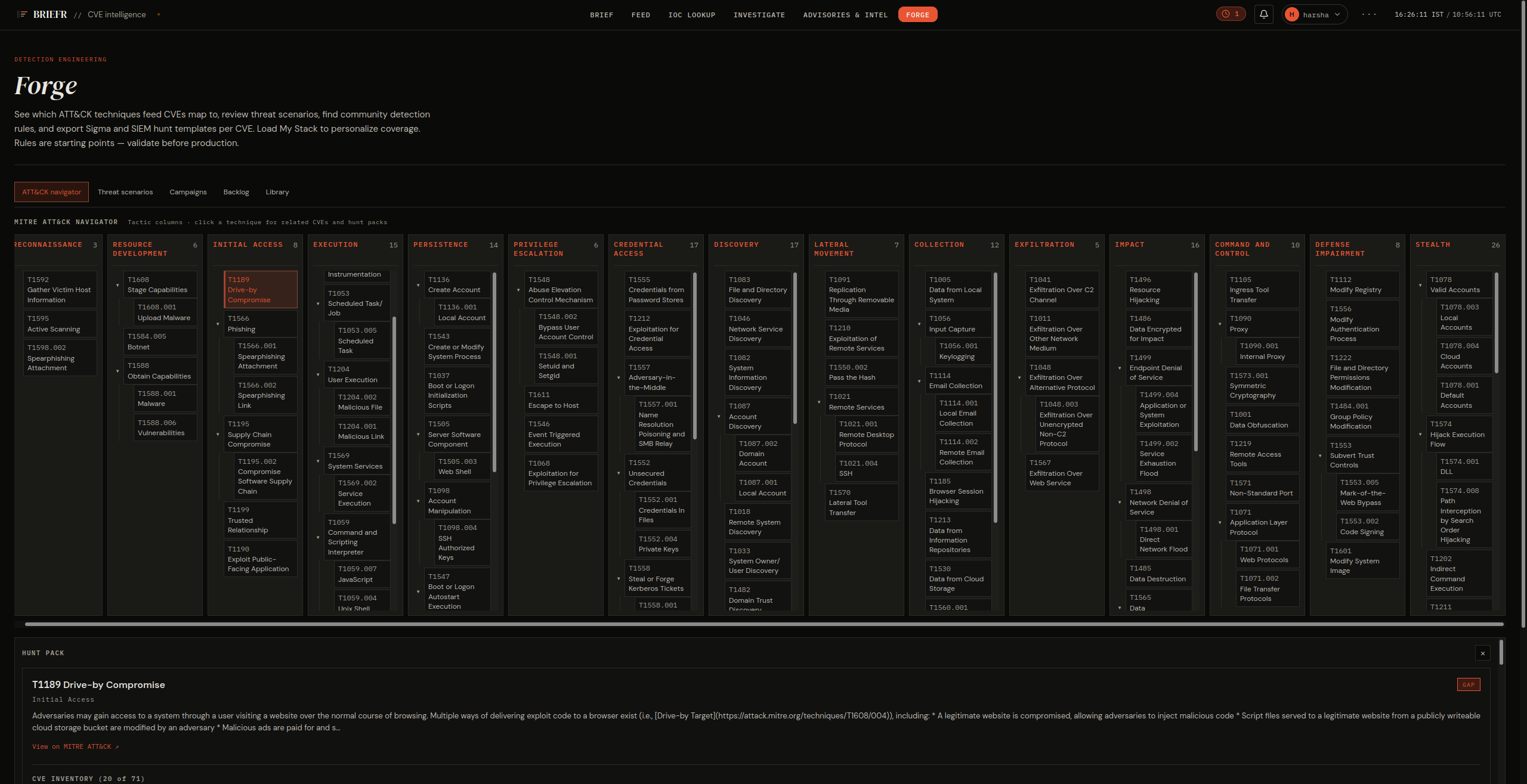
Task: Click the Persistence column scrollbar
Action: click(x=494, y=373)
